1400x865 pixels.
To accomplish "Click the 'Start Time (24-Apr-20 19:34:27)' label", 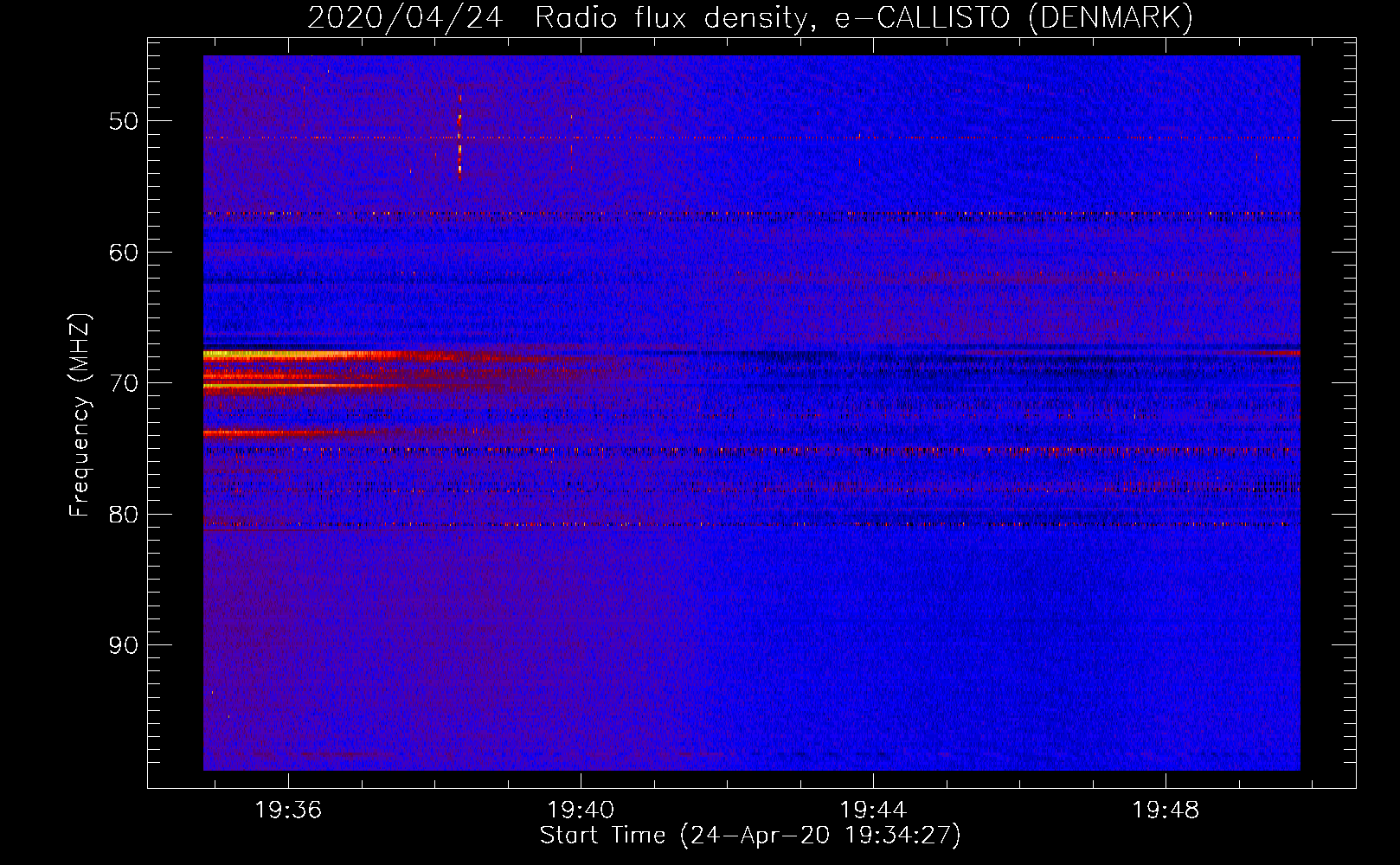I will pos(750,836).
